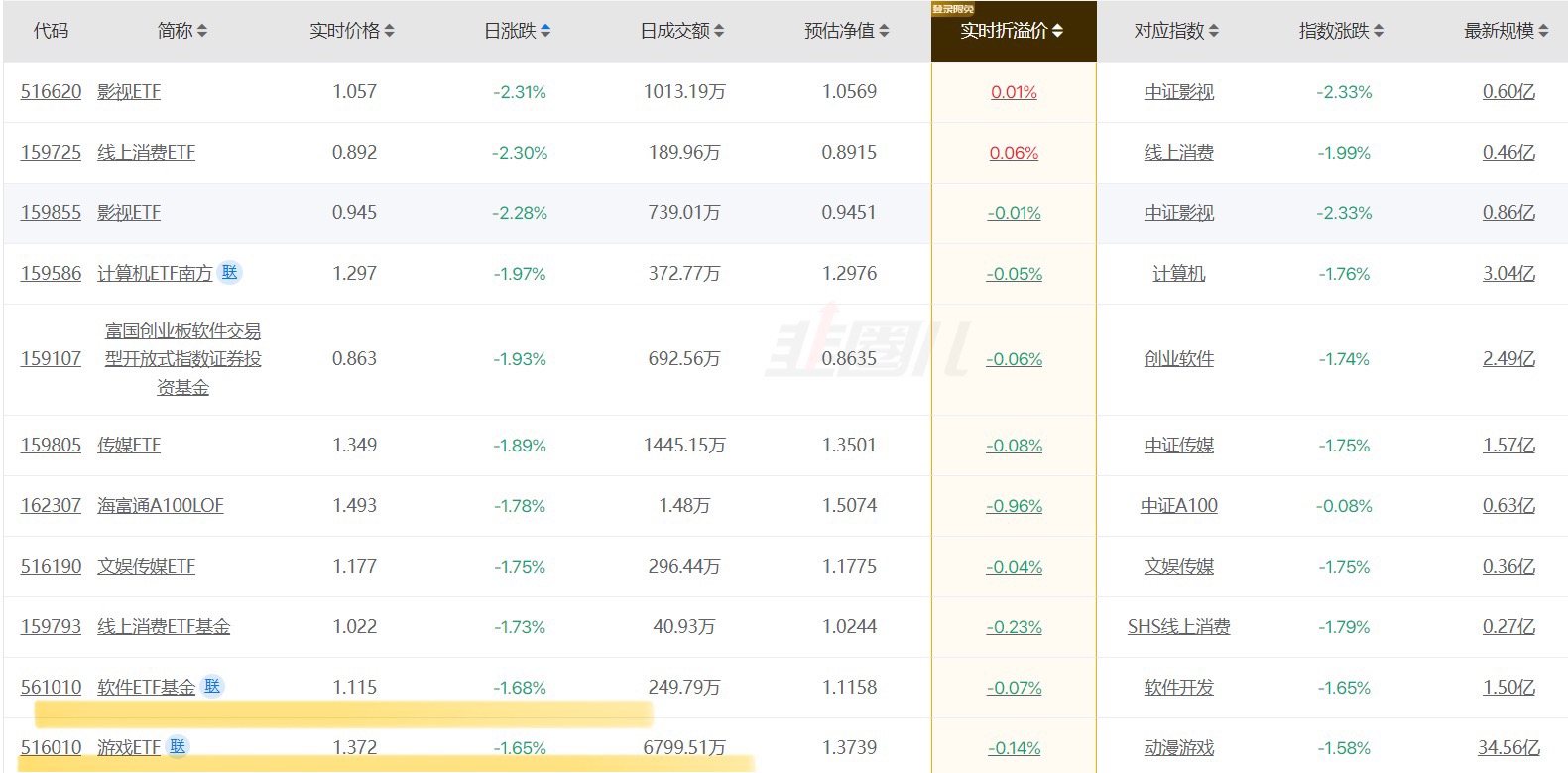The width and height of the screenshot is (1568, 773).
Task: Select price value 1.349
Action: (354, 446)
